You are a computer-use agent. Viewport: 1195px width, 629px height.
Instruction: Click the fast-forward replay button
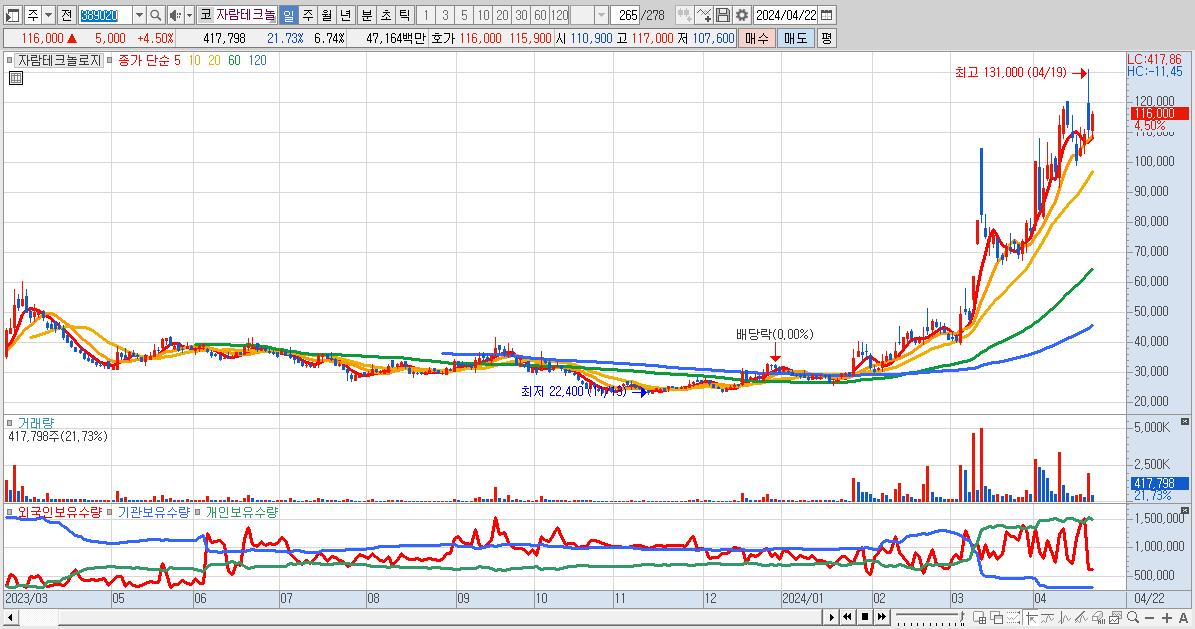tap(882, 617)
